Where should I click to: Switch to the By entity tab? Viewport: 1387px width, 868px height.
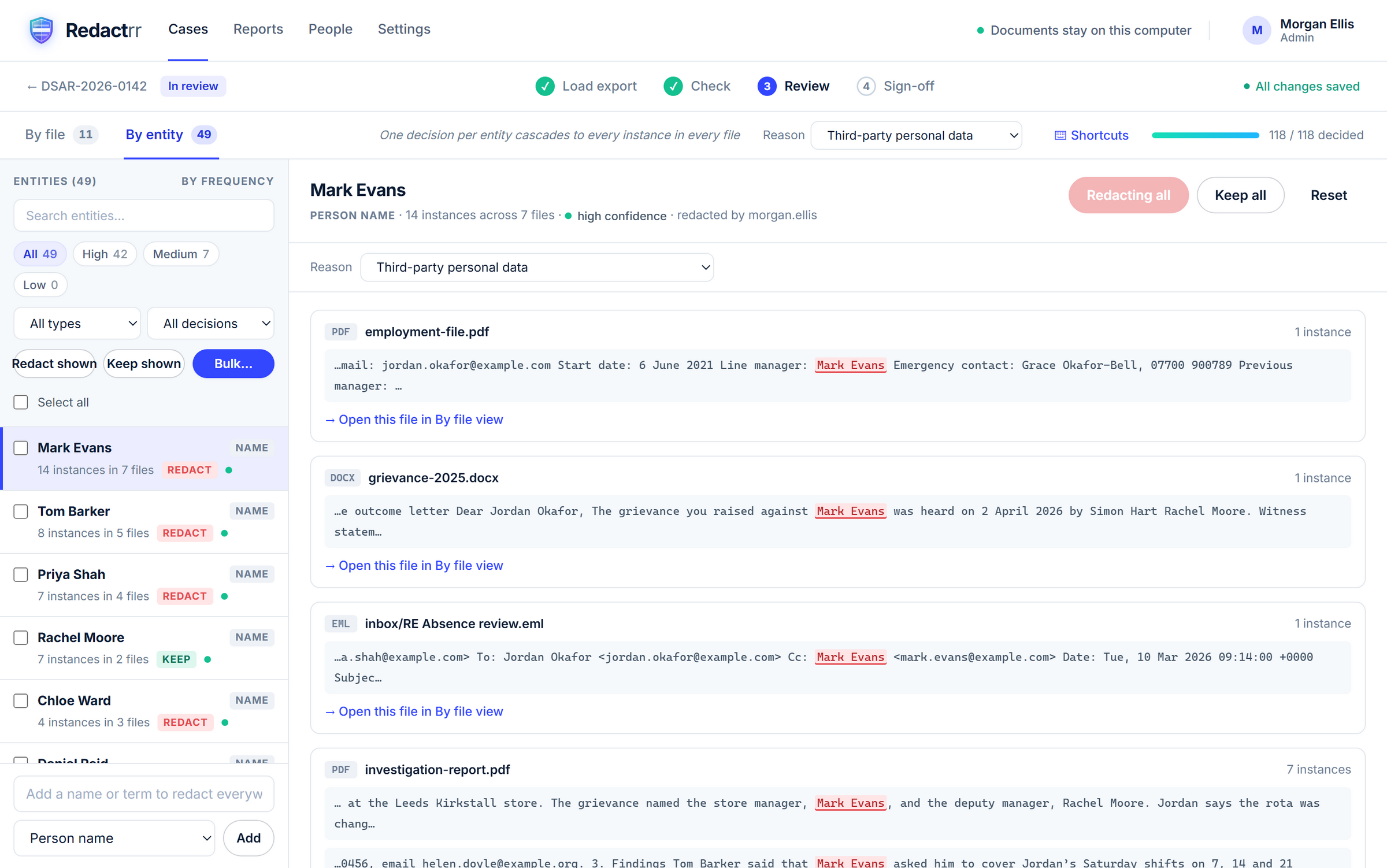coord(171,135)
